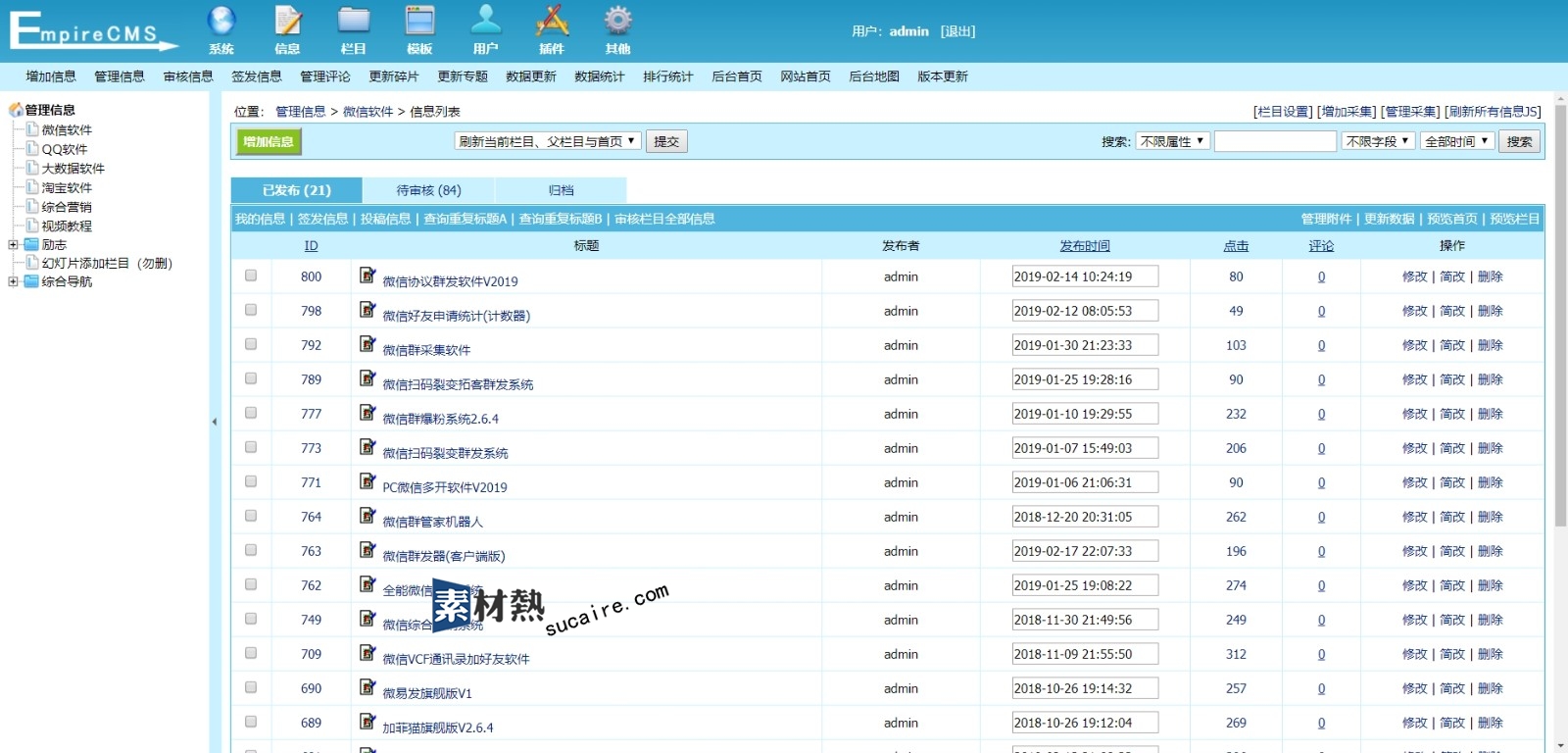Image resolution: width=1568 pixels, height=753 pixels.
Task: Open the 插件 plugin icon
Action: click(x=552, y=21)
